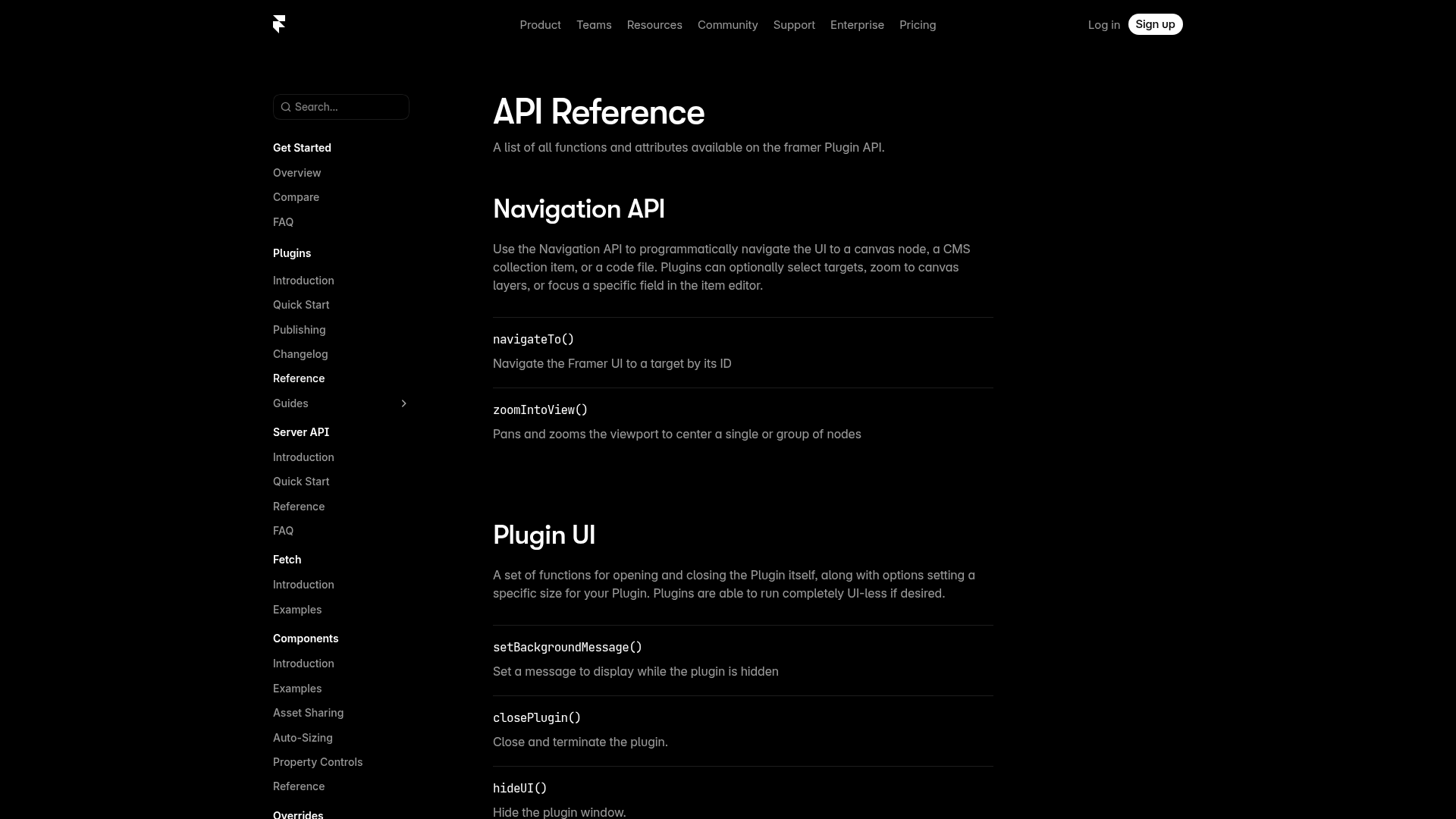Open Quick Start under Server API
Image resolution: width=1456 pixels, height=819 pixels.
[x=301, y=482]
